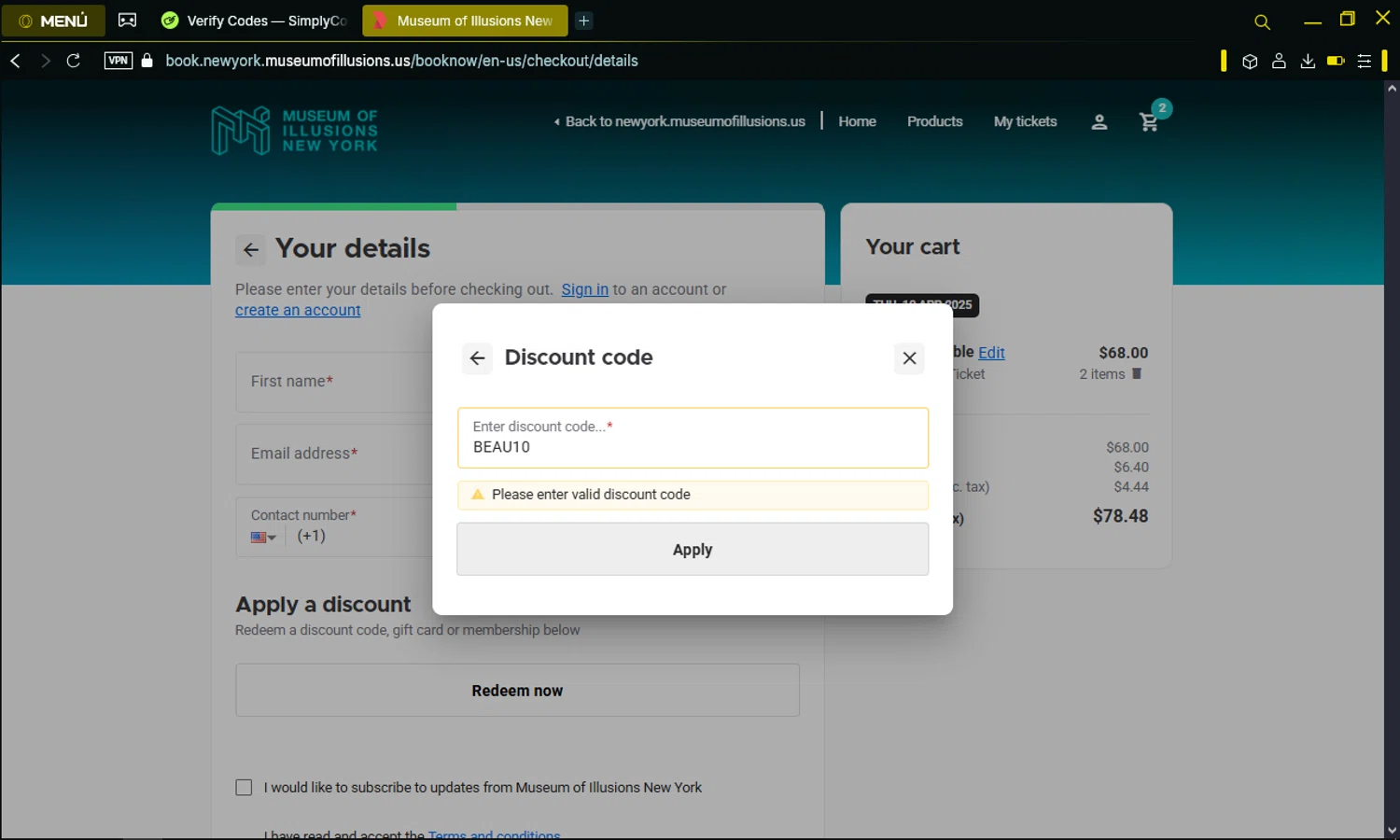This screenshot has height=840, width=1400.
Task: Toggle the VPN badge in the address bar
Action: [119, 61]
